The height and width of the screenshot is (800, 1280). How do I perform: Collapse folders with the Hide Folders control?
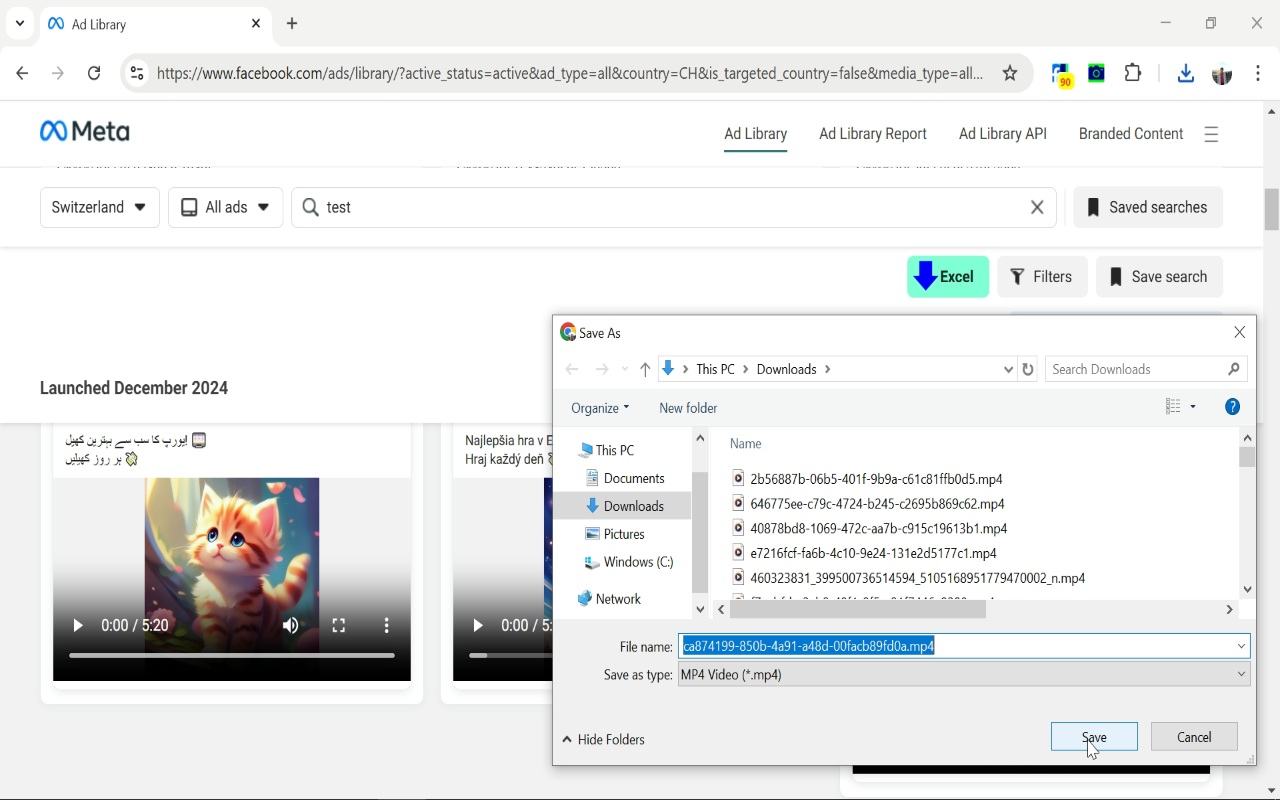(603, 739)
